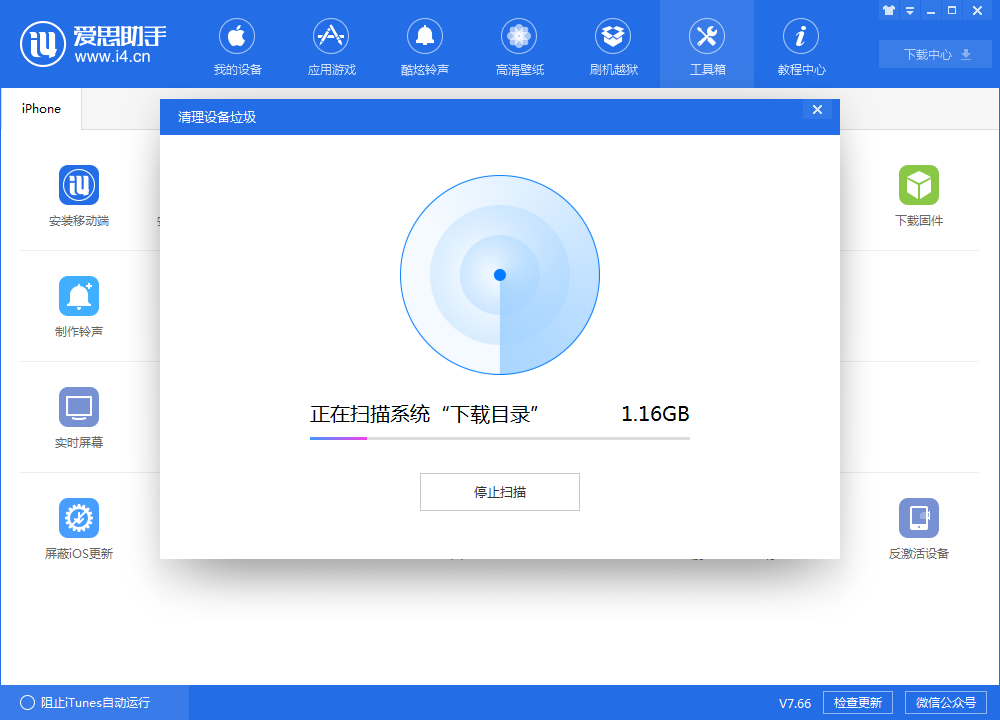The width and height of the screenshot is (1000, 720).
Task: Click 停止扫描 to stop scanning
Action: coord(499,491)
